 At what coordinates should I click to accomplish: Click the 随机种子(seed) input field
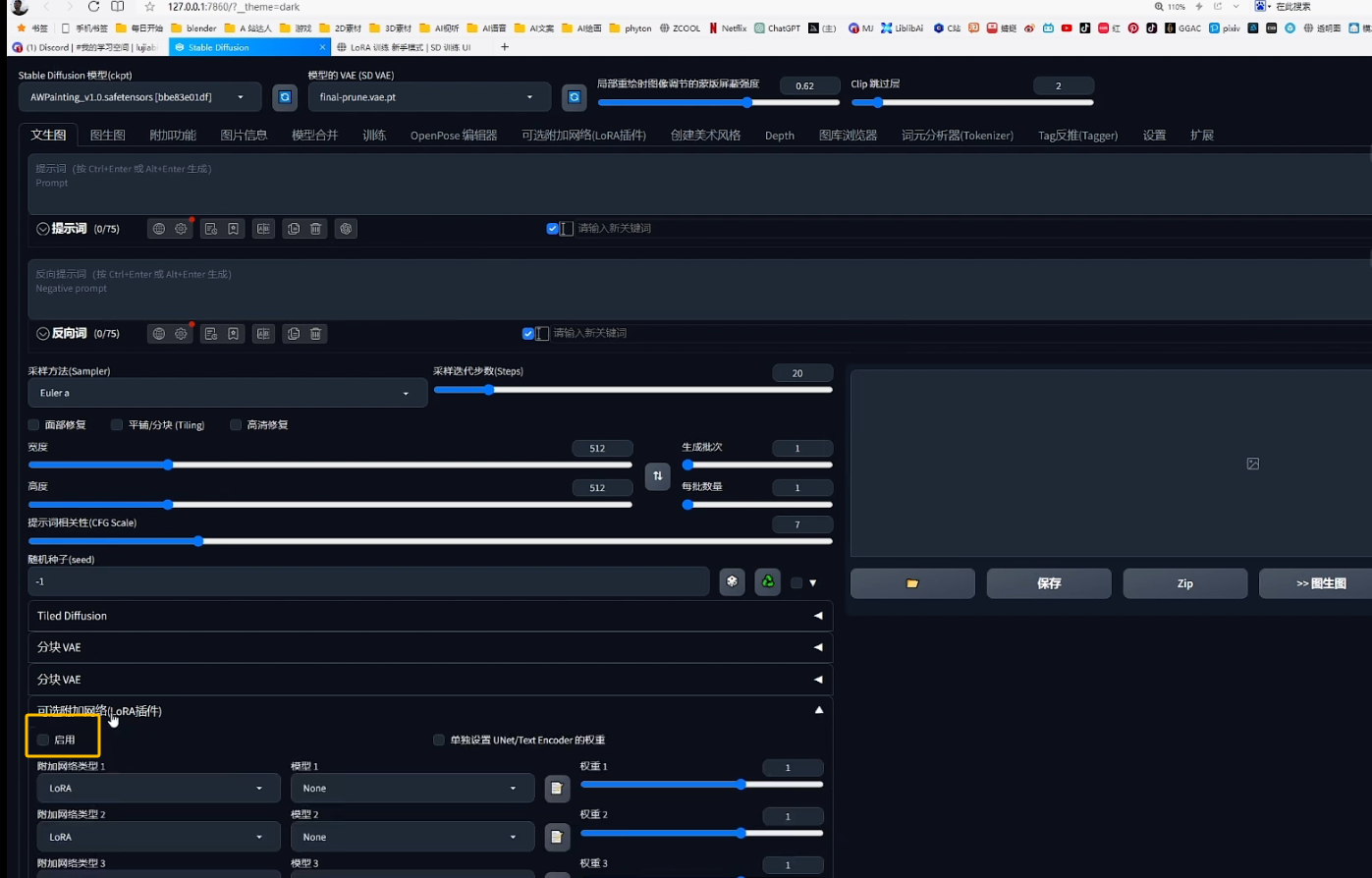(368, 581)
